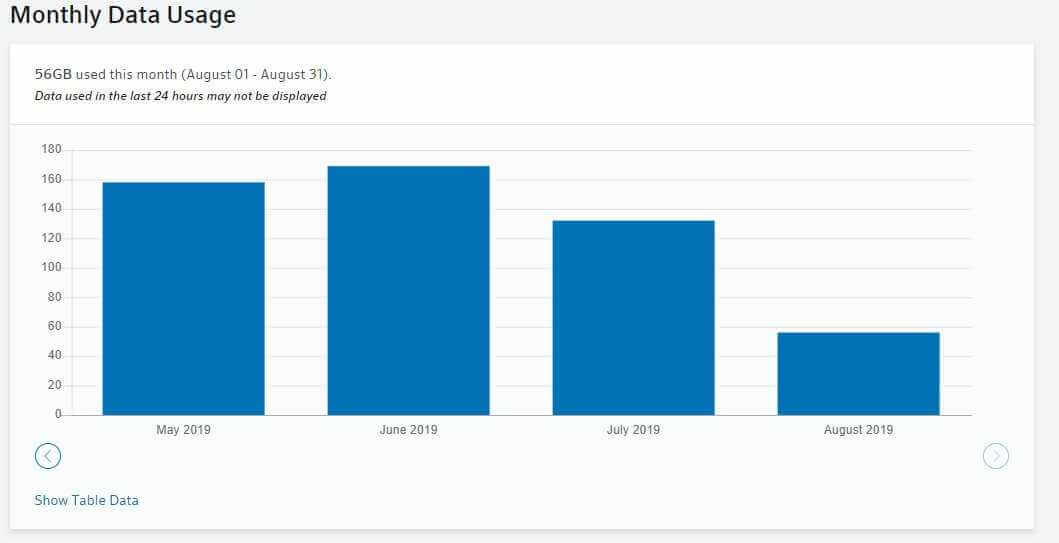Viewport: 1059px width, 543px height.
Task: Click the 100 value on the vertical axis
Action: point(51,268)
